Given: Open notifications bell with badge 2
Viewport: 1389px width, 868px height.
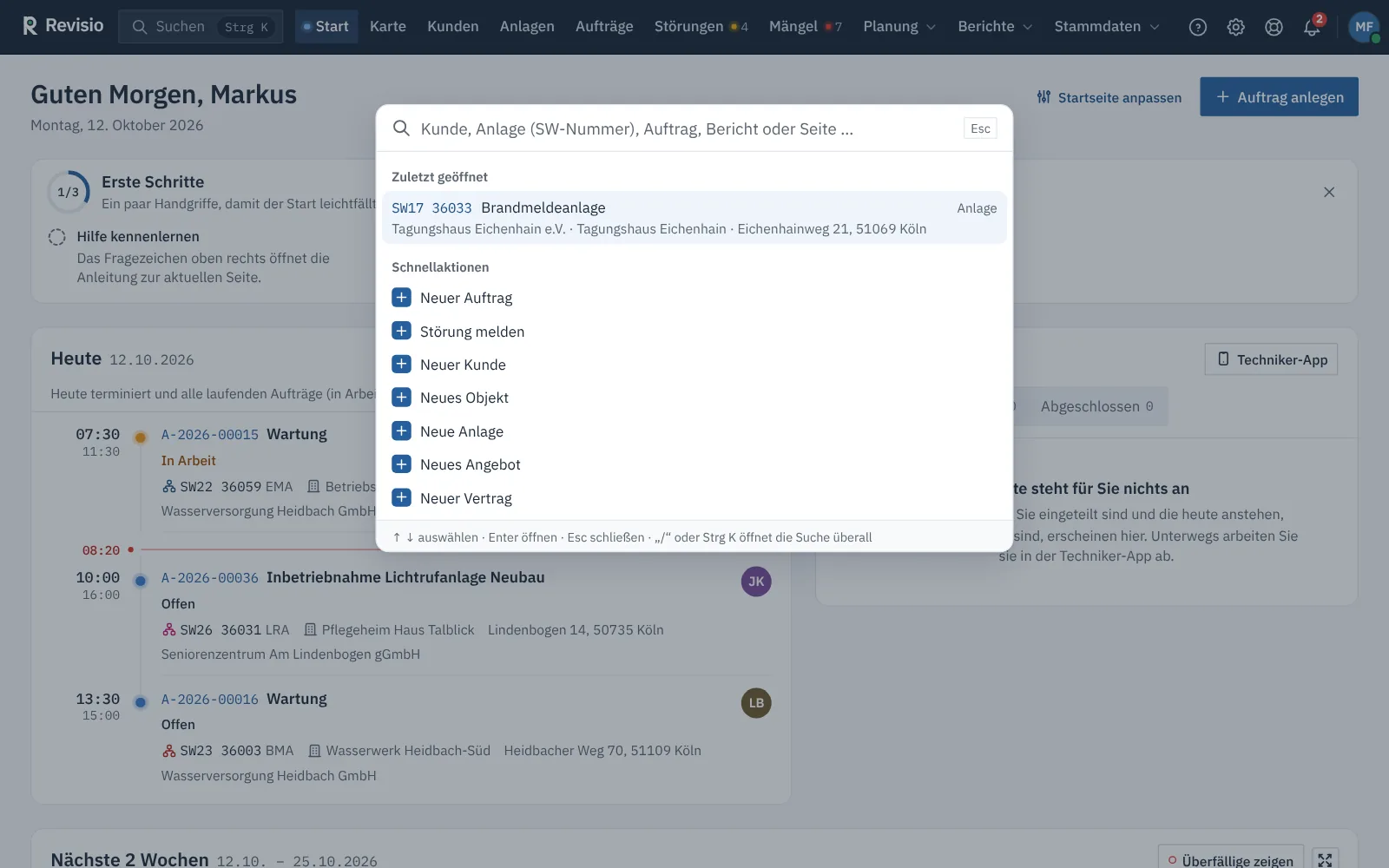Looking at the screenshot, I should point(1312,27).
